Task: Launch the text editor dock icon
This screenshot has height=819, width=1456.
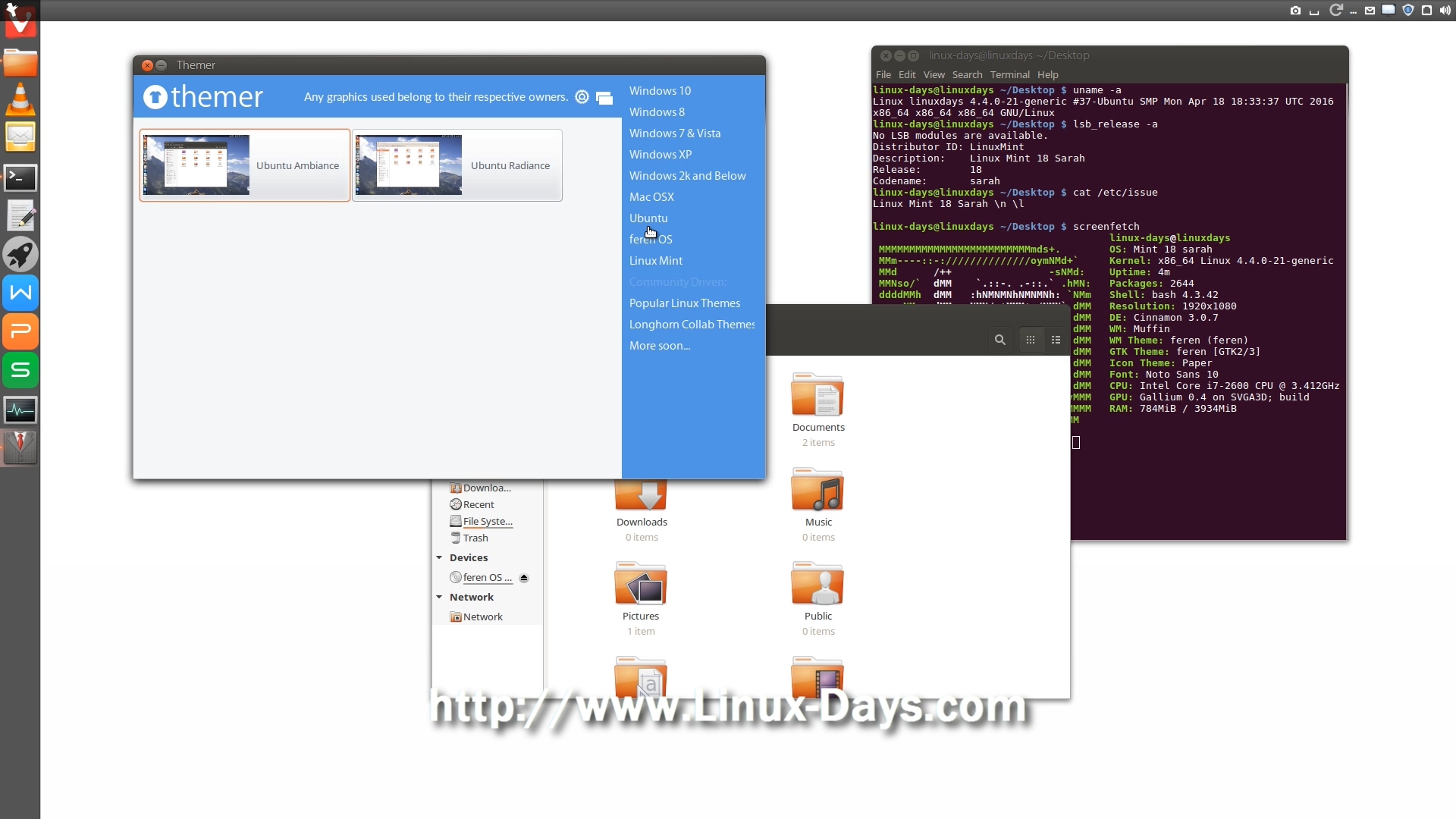Action: point(20,215)
